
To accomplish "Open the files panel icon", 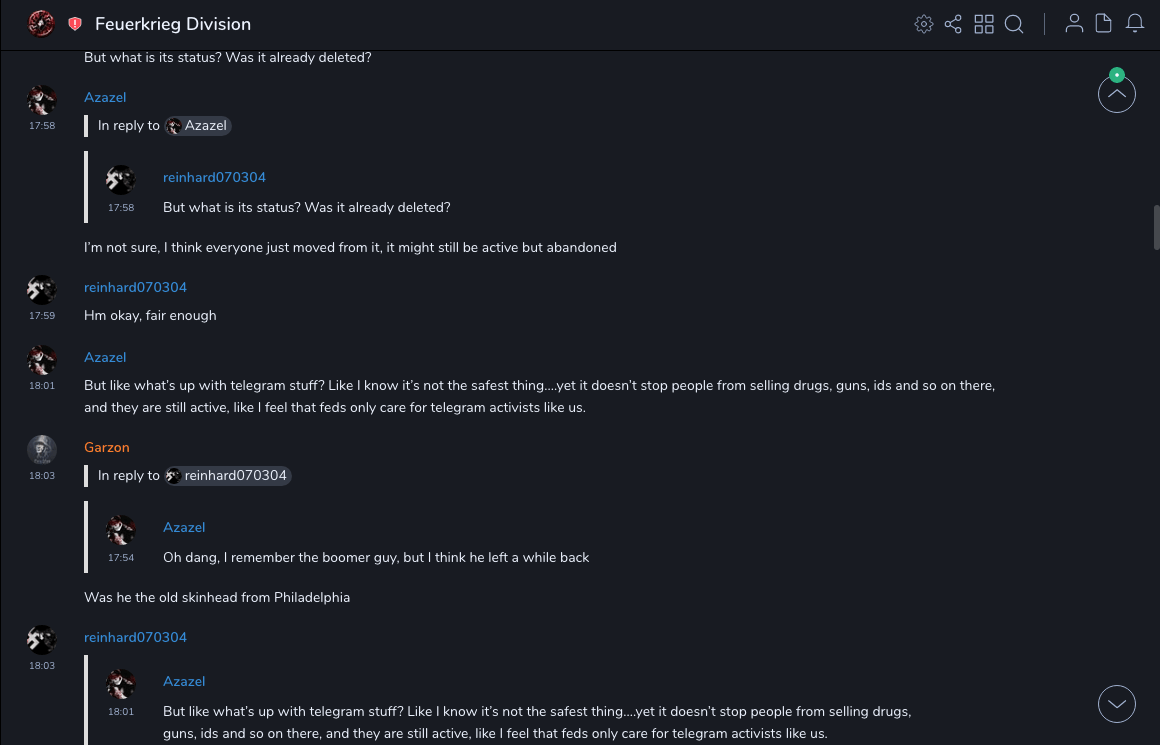I will tap(1104, 24).
